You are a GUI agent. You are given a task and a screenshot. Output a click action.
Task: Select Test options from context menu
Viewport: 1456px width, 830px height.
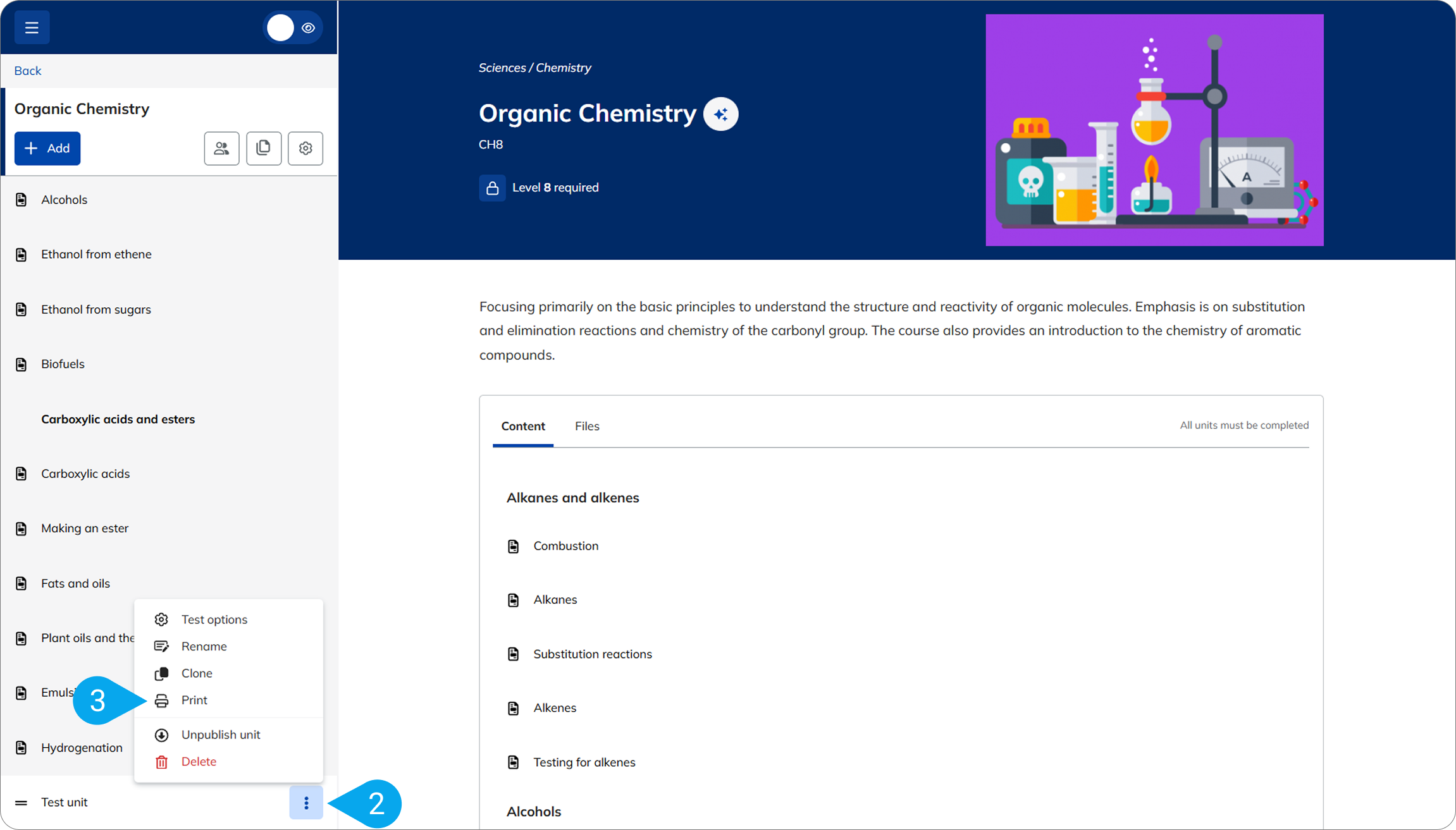click(214, 619)
